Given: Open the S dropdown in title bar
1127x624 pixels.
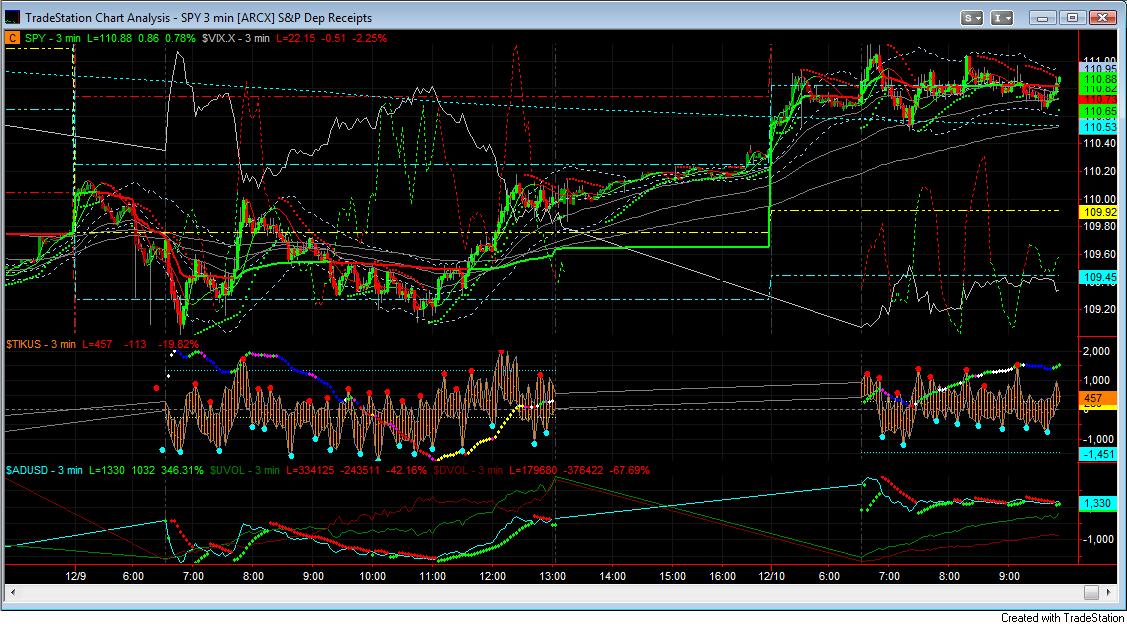Looking at the screenshot, I should 974,17.
